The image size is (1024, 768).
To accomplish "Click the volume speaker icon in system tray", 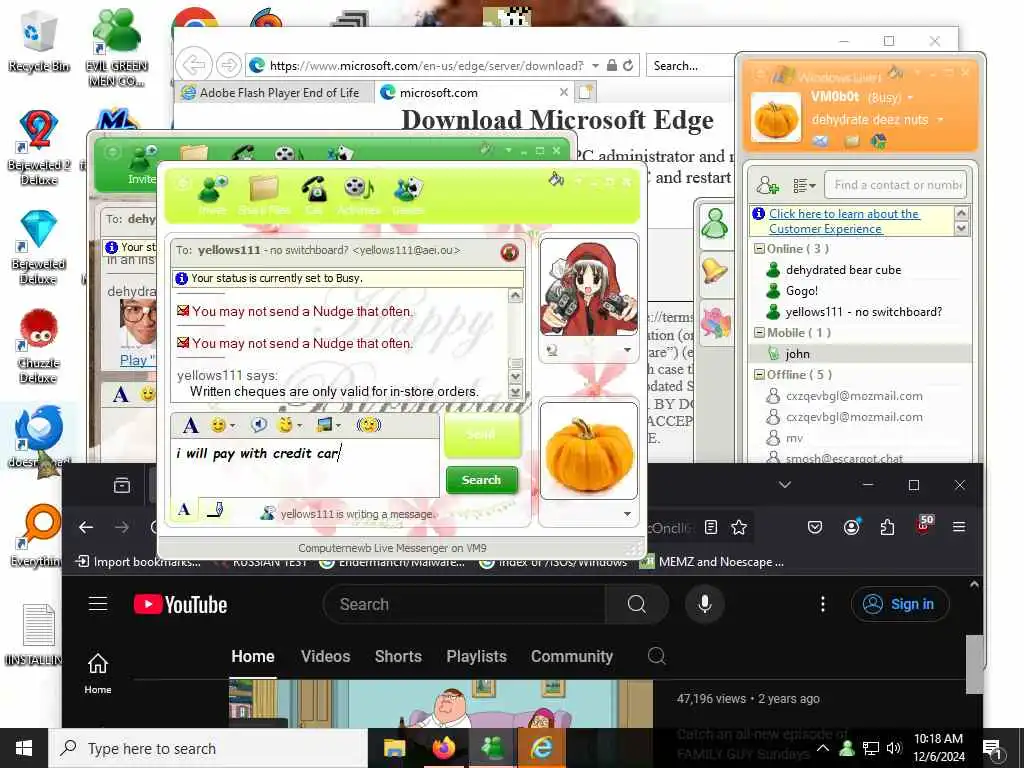I will (x=894, y=748).
